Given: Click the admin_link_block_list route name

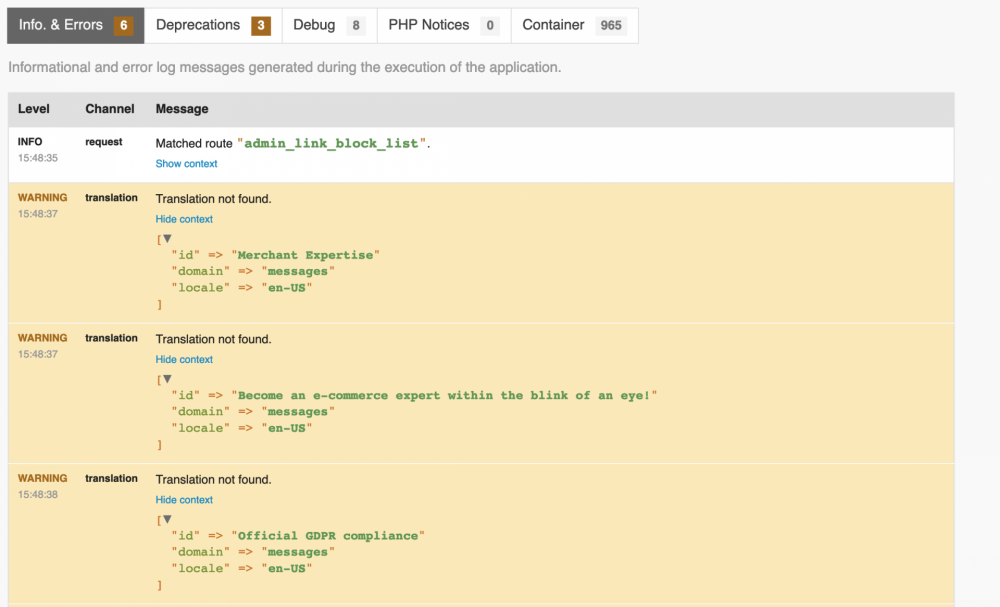Looking at the screenshot, I should coord(331,143).
